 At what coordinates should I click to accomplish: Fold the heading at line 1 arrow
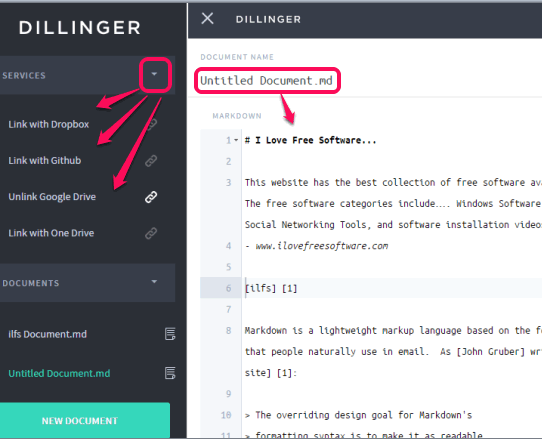236,140
